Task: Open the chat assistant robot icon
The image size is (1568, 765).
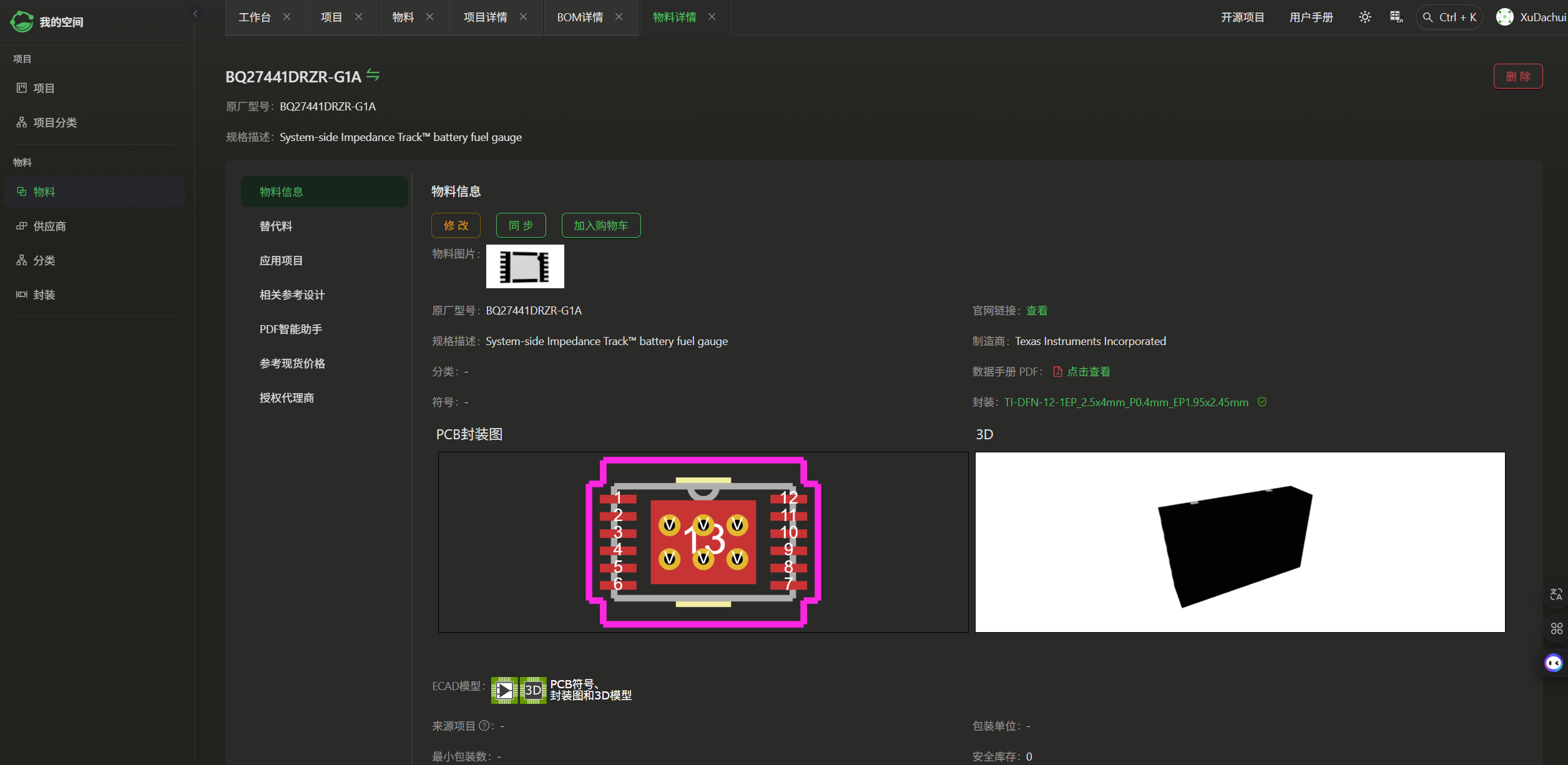Action: pos(1554,663)
